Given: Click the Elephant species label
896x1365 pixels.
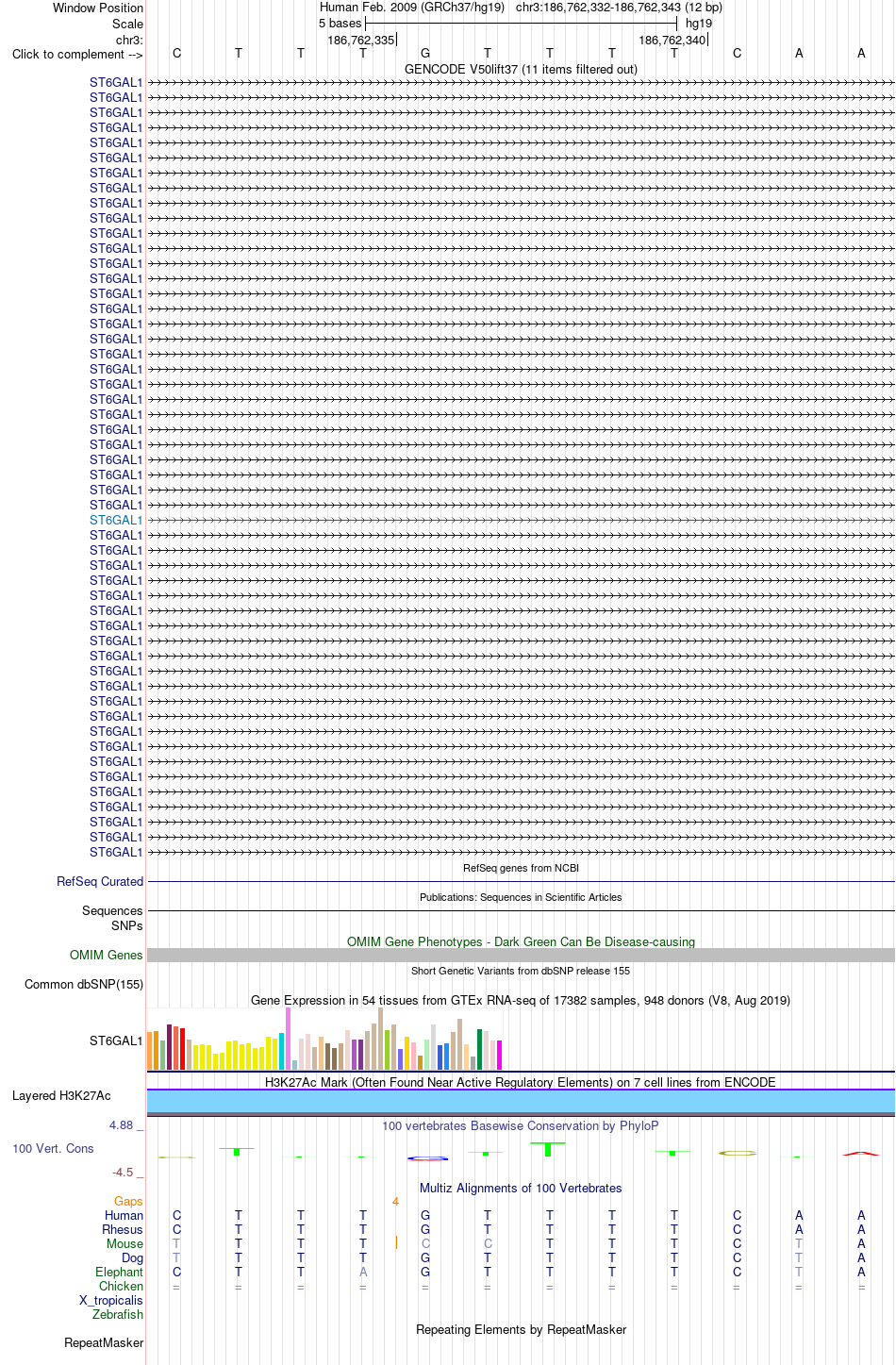Looking at the screenshot, I should [x=119, y=1272].
